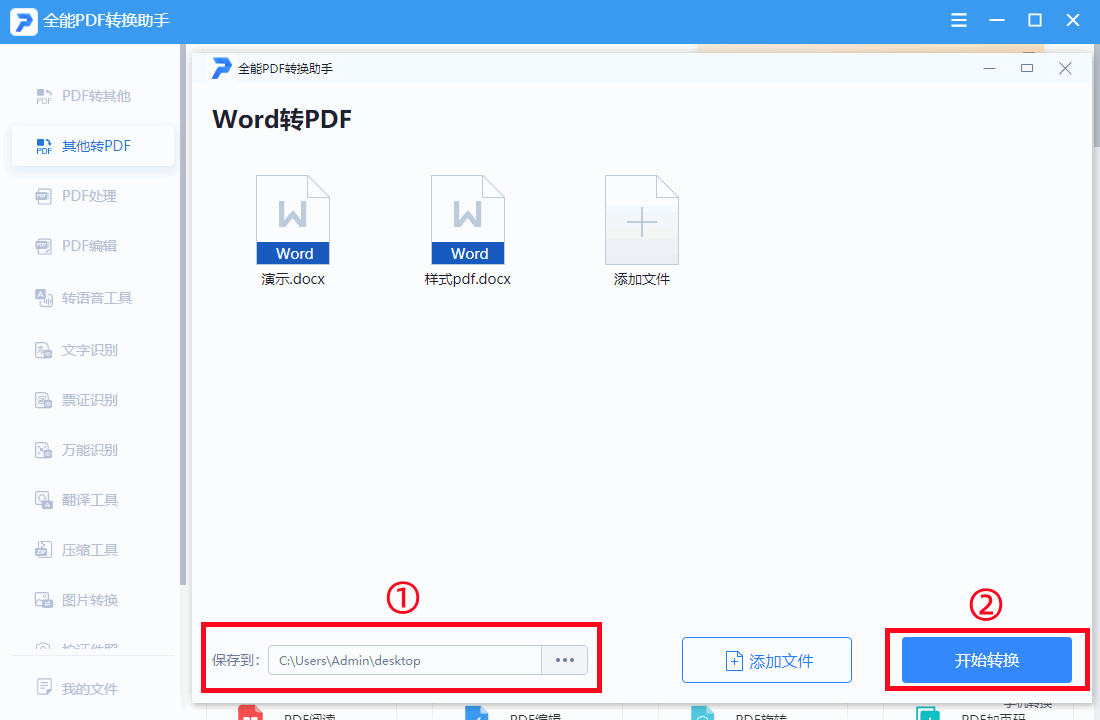Click the 添加文件 button near bottom
Image resolution: width=1100 pixels, height=720 pixels.
click(766, 659)
